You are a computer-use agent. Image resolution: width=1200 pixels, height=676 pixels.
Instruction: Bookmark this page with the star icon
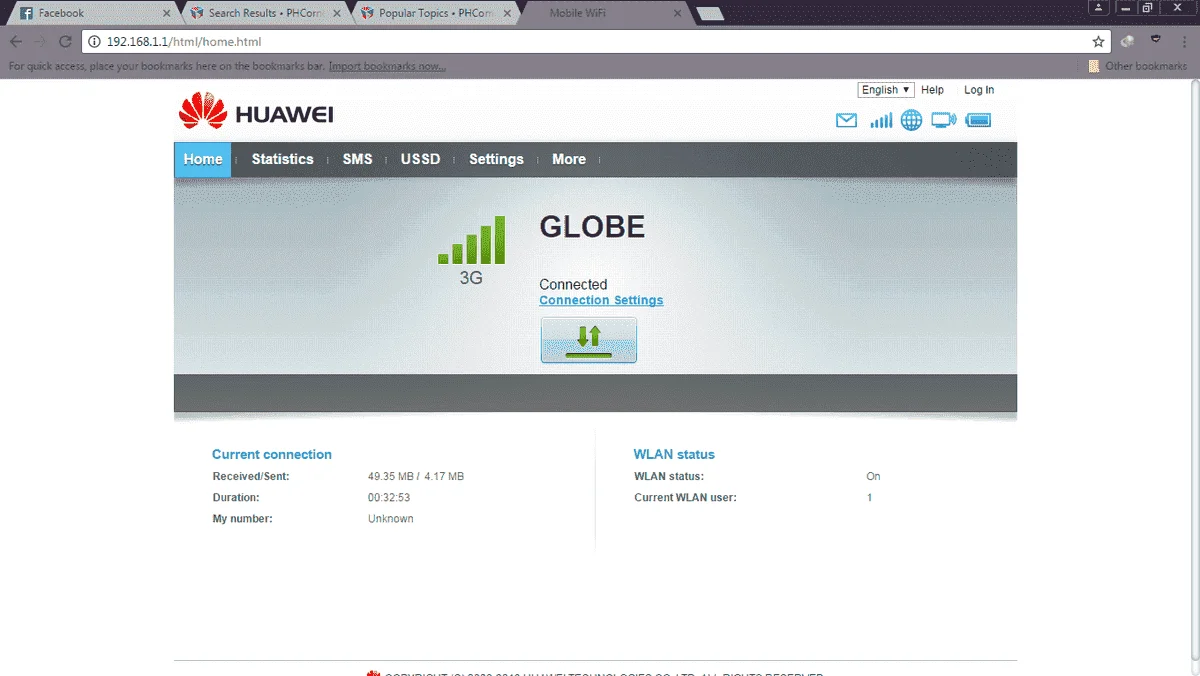1098,42
